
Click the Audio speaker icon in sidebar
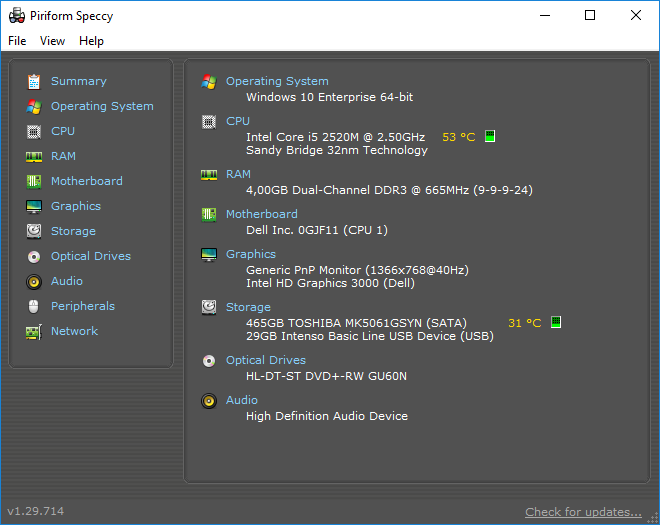pyautogui.click(x=34, y=282)
